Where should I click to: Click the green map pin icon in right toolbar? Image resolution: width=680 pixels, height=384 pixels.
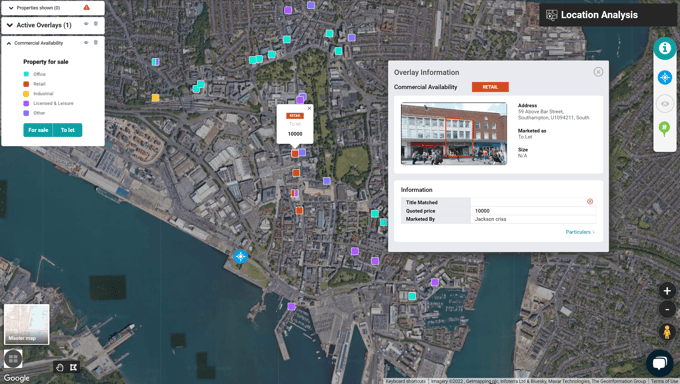point(664,129)
